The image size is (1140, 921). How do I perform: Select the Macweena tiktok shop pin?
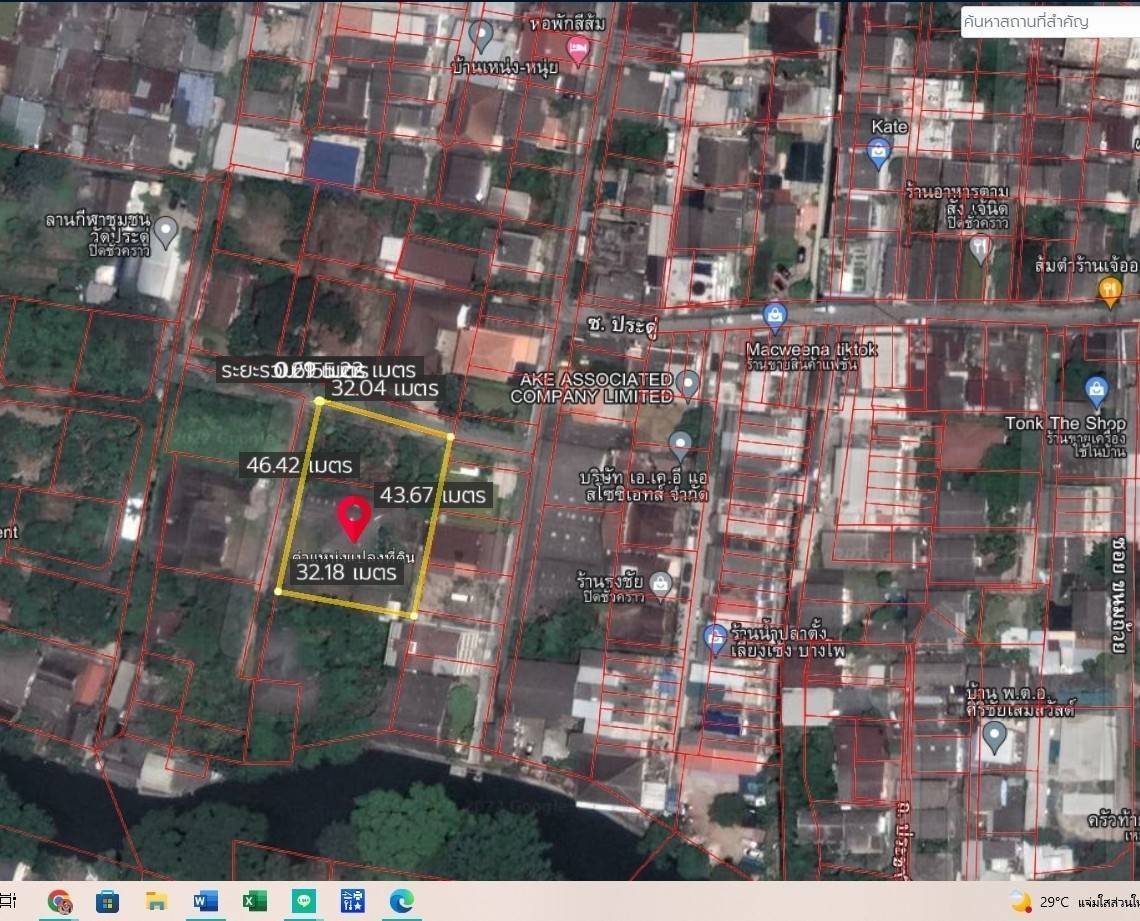pos(774,318)
